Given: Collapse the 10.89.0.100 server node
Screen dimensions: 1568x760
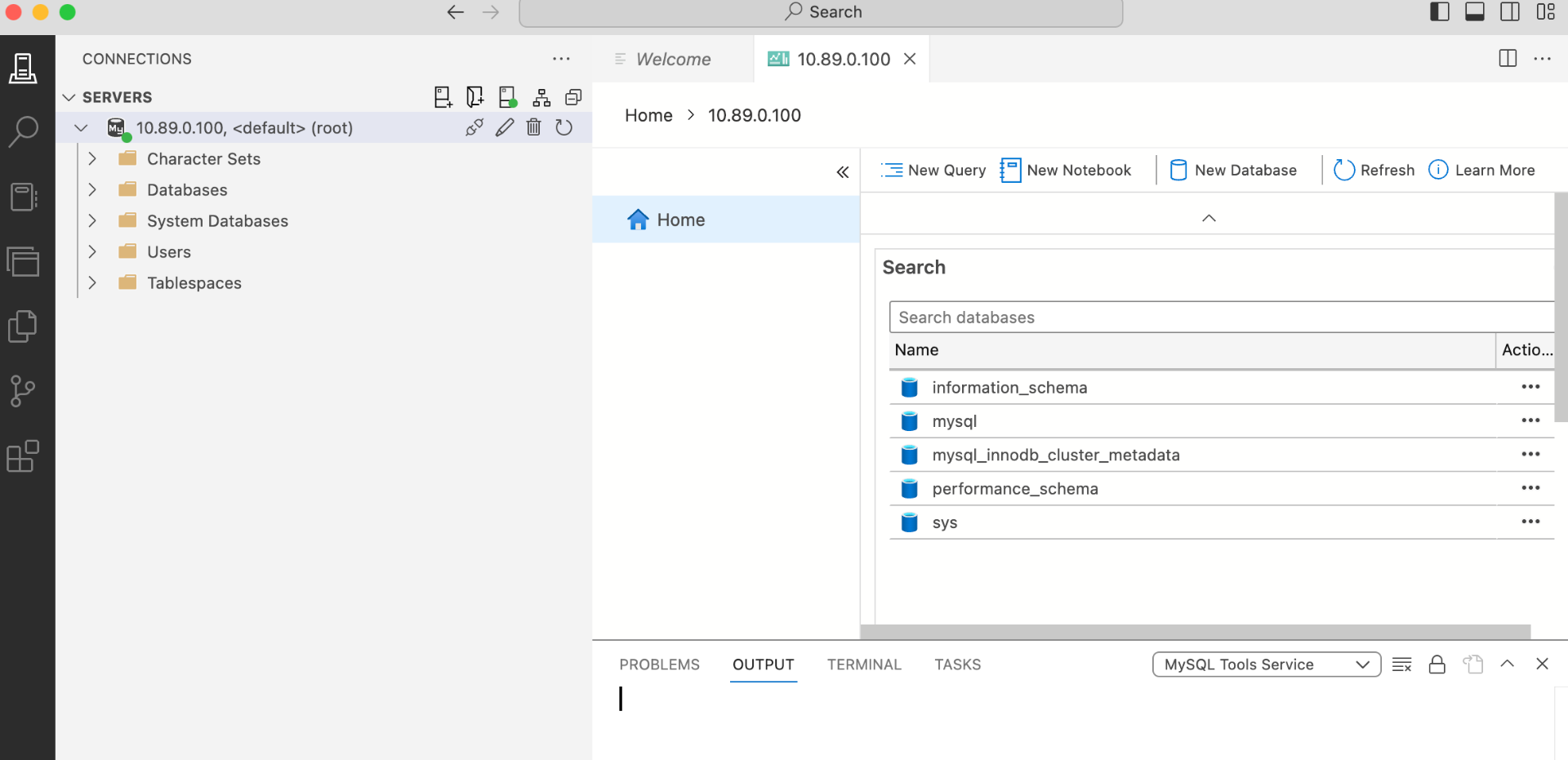Looking at the screenshot, I should click(x=81, y=128).
